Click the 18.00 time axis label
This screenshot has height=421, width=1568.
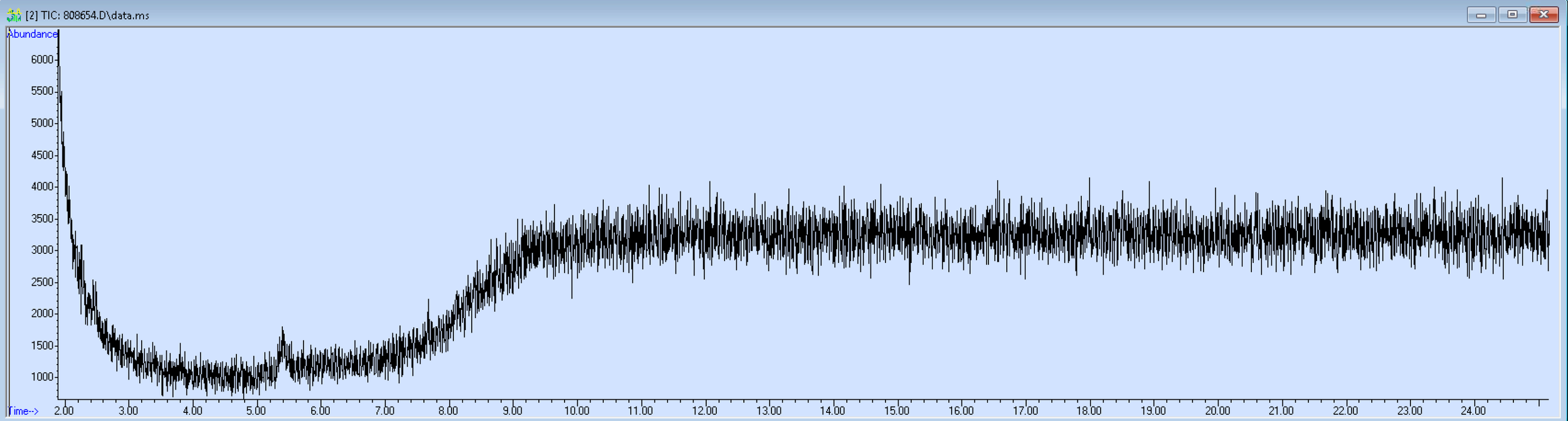(x=1089, y=411)
